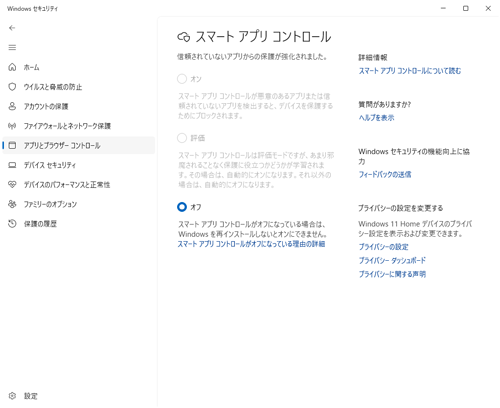Viewport: 500px width, 408px height.
Task: Click the window icon for アプリとブラウザー コントロール
Action: (x=12, y=145)
